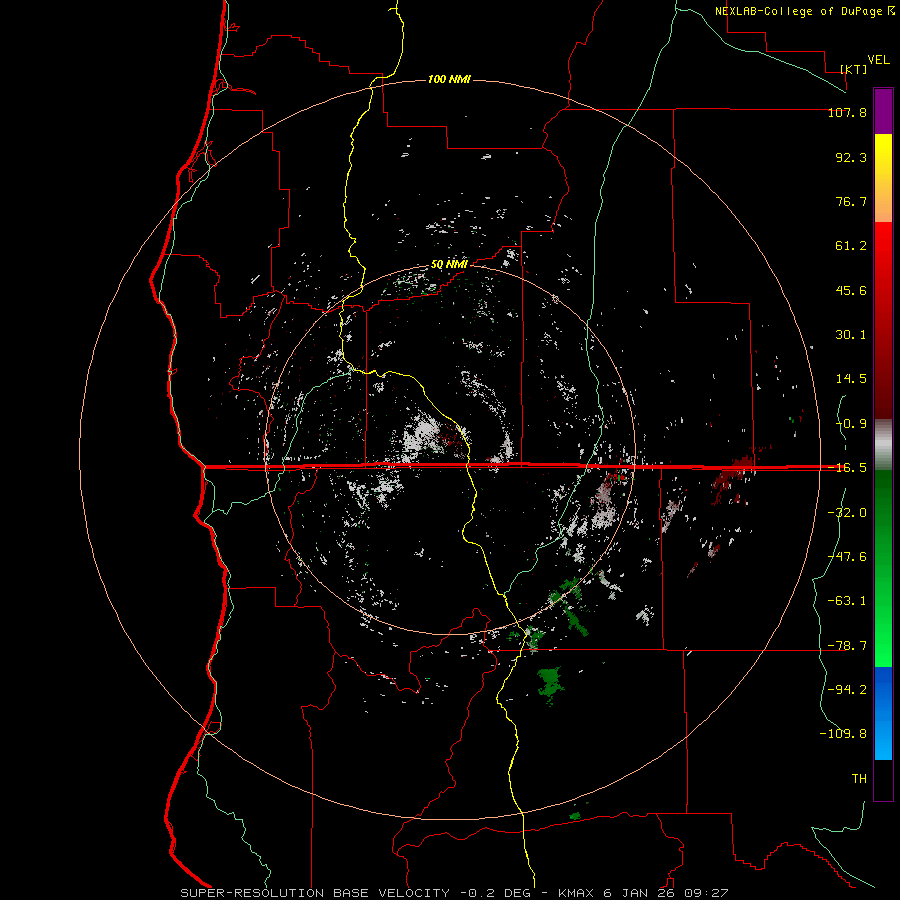Click the -47.6 legend value
The image size is (900, 900).
pos(847,557)
